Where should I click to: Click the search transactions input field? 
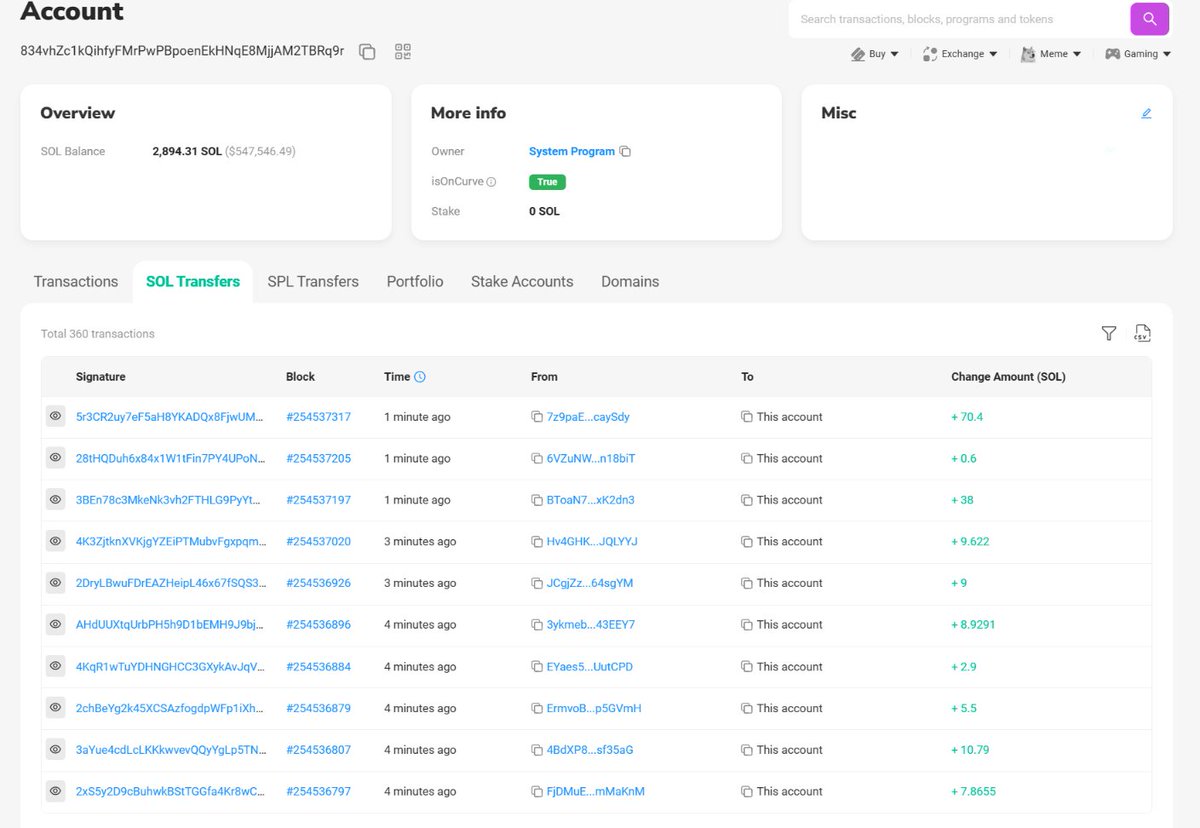tap(959, 19)
